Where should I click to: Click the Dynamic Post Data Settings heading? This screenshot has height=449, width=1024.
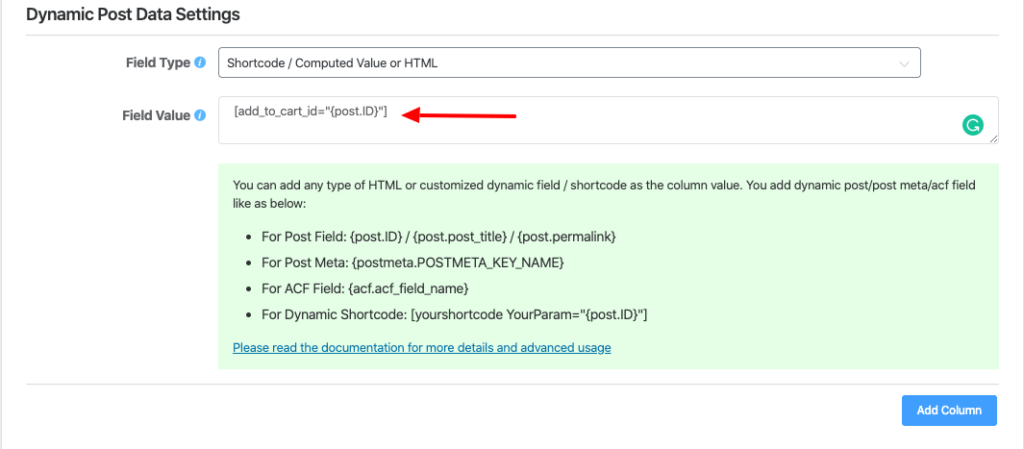tap(132, 15)
